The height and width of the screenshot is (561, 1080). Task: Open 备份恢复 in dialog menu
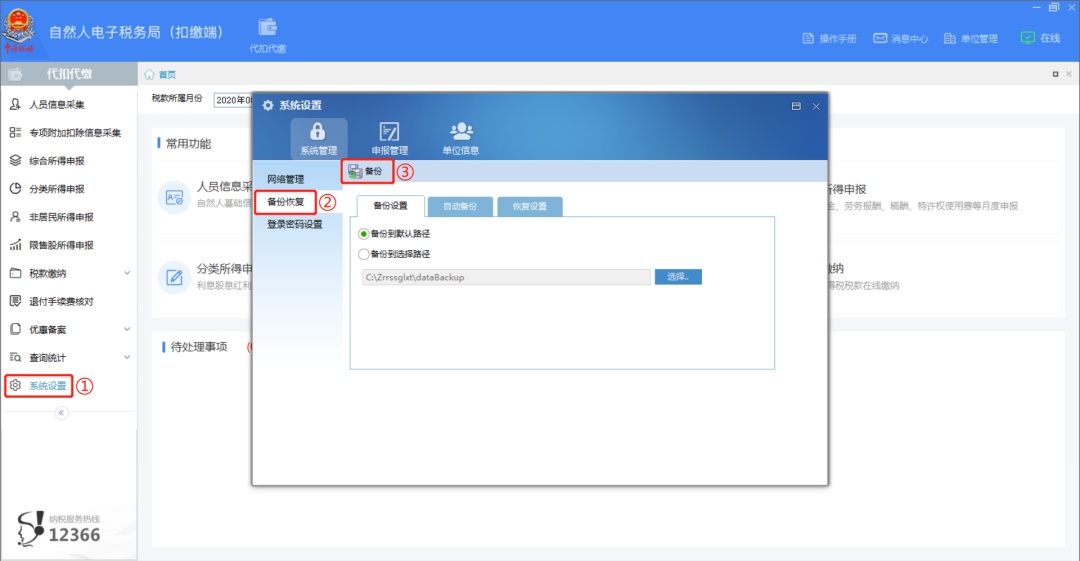click(286, 202)
